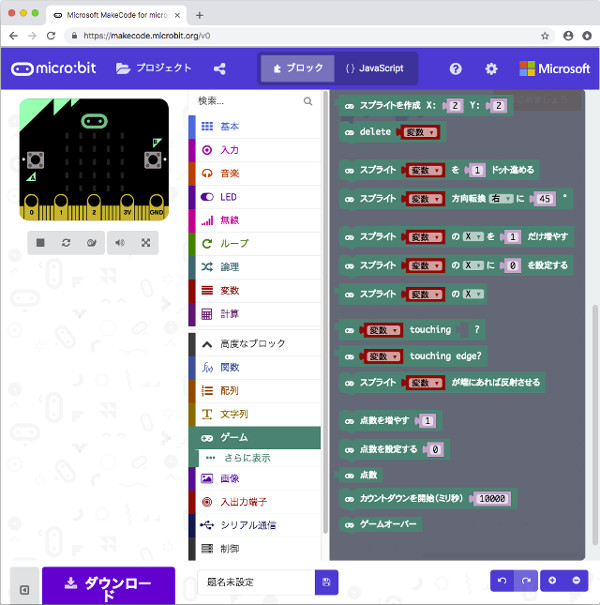The height and width of the screenshot is (605, 600).
Task: Collapse the 高度なブロック section
Action: [254, 344]
